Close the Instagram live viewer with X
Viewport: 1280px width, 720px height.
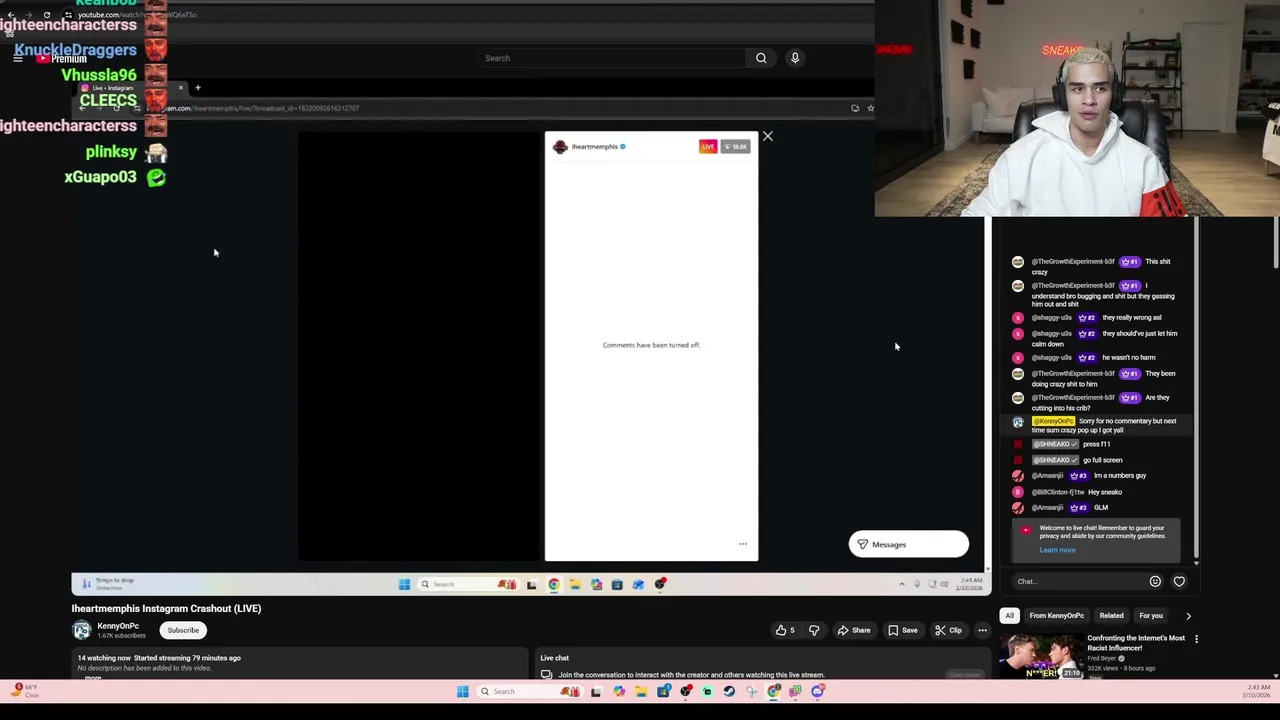[x=767, y=136]
